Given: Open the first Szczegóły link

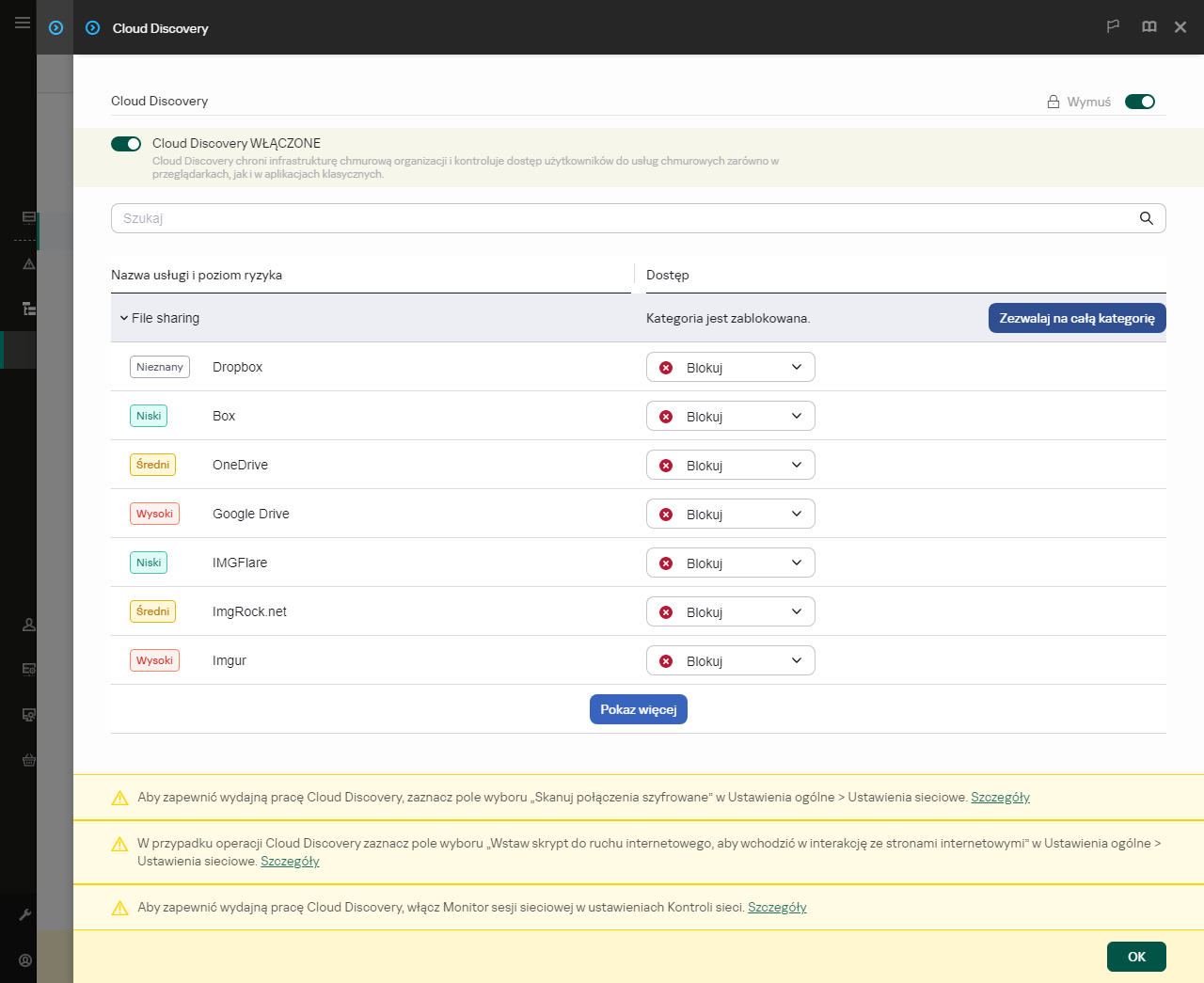Looking at the screenshot, I should (x=1000, y=797).
